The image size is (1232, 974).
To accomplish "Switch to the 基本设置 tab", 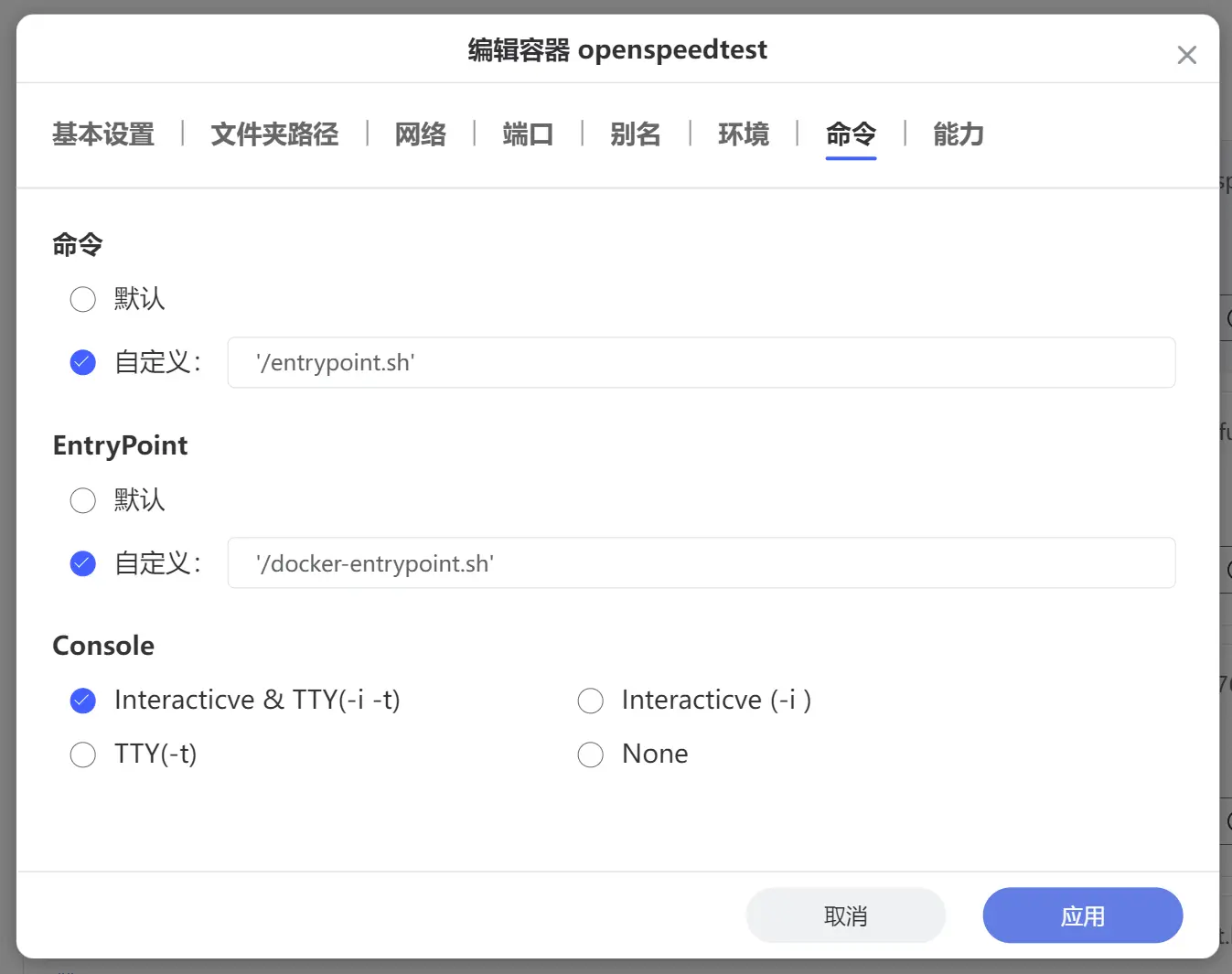I will click(103, 134).
